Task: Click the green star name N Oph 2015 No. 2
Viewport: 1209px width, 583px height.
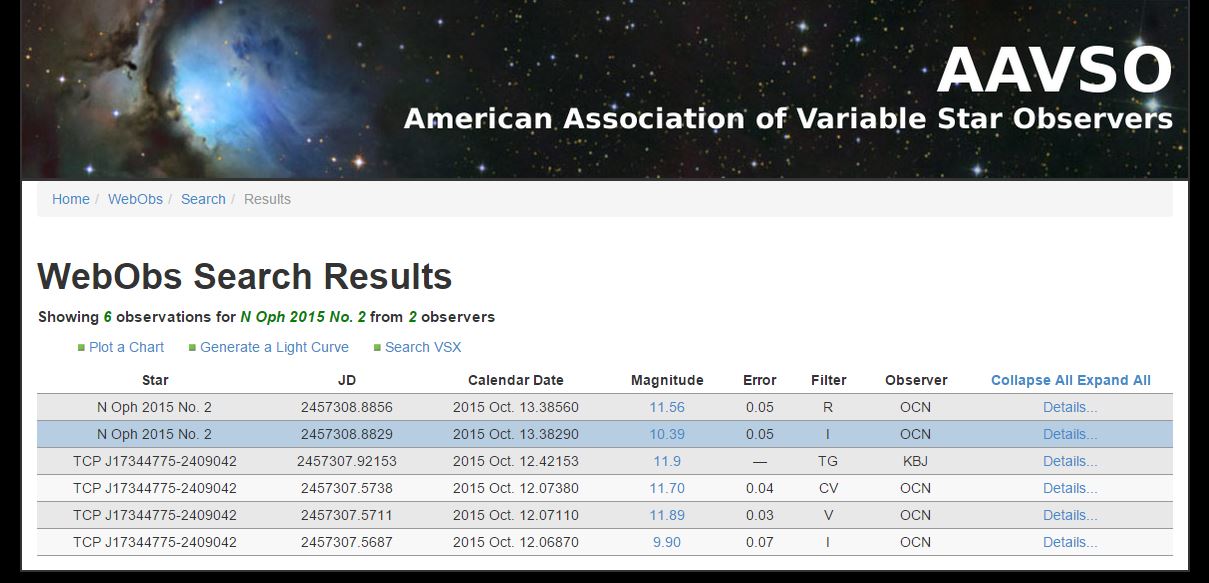Action: (303, 317)
